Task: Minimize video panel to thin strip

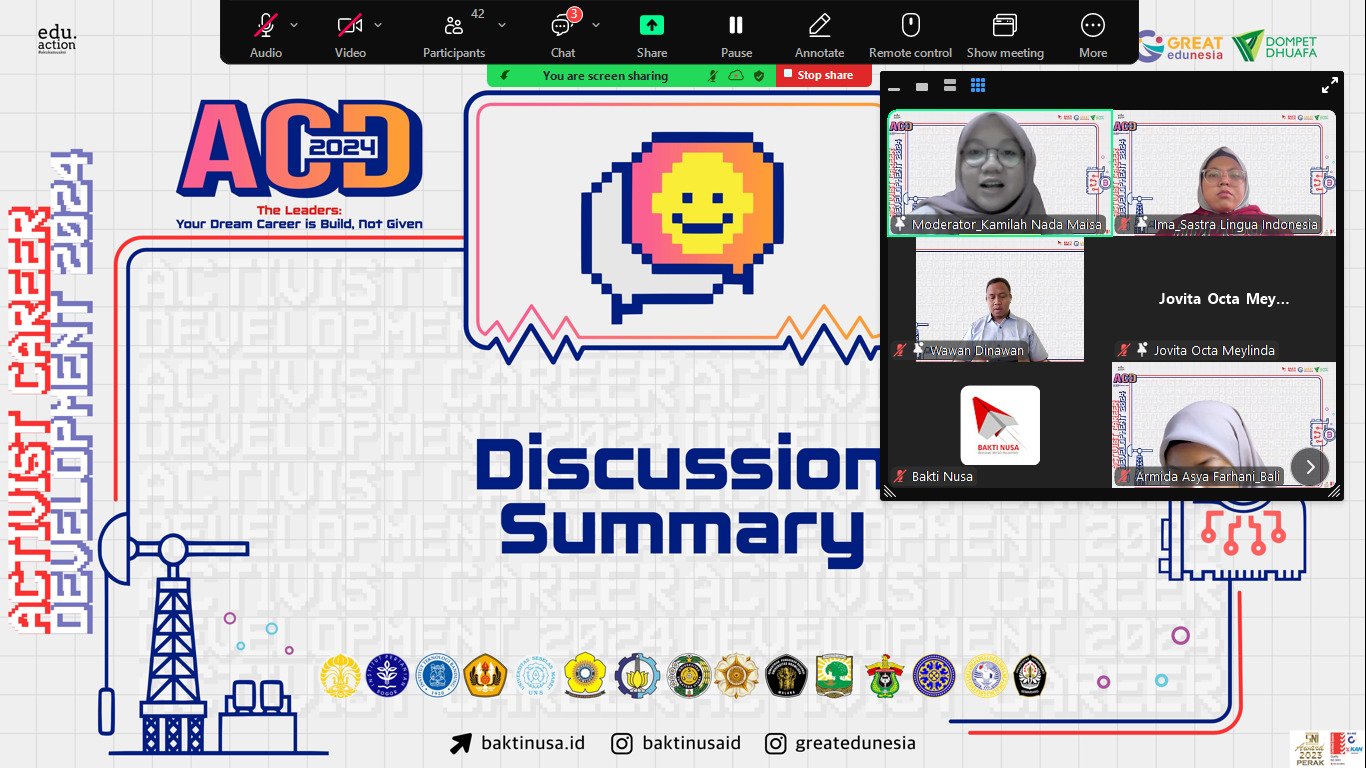Action: pos(894,87)
